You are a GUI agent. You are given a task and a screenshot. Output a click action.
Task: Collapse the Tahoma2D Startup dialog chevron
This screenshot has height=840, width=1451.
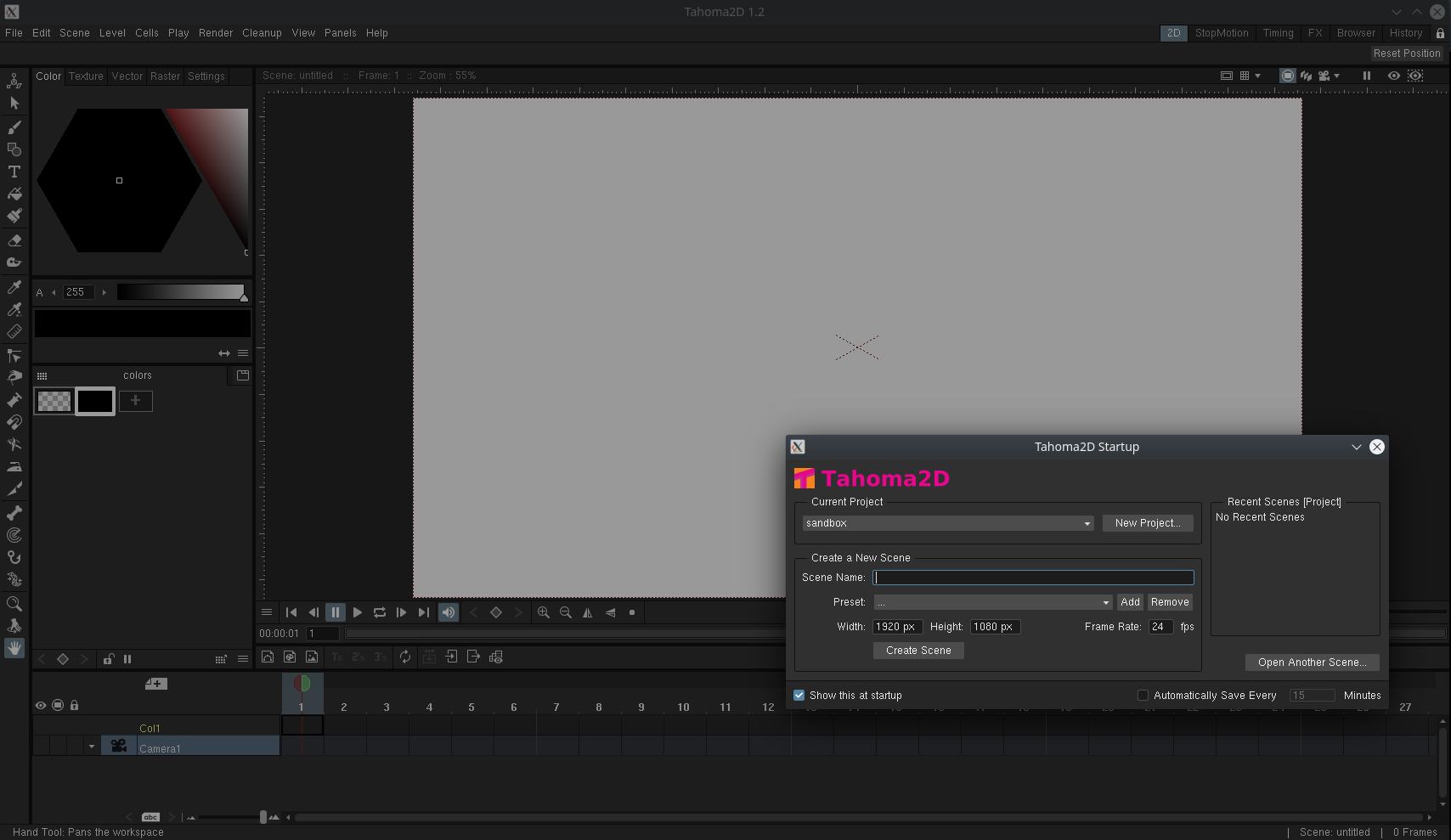1357,447
